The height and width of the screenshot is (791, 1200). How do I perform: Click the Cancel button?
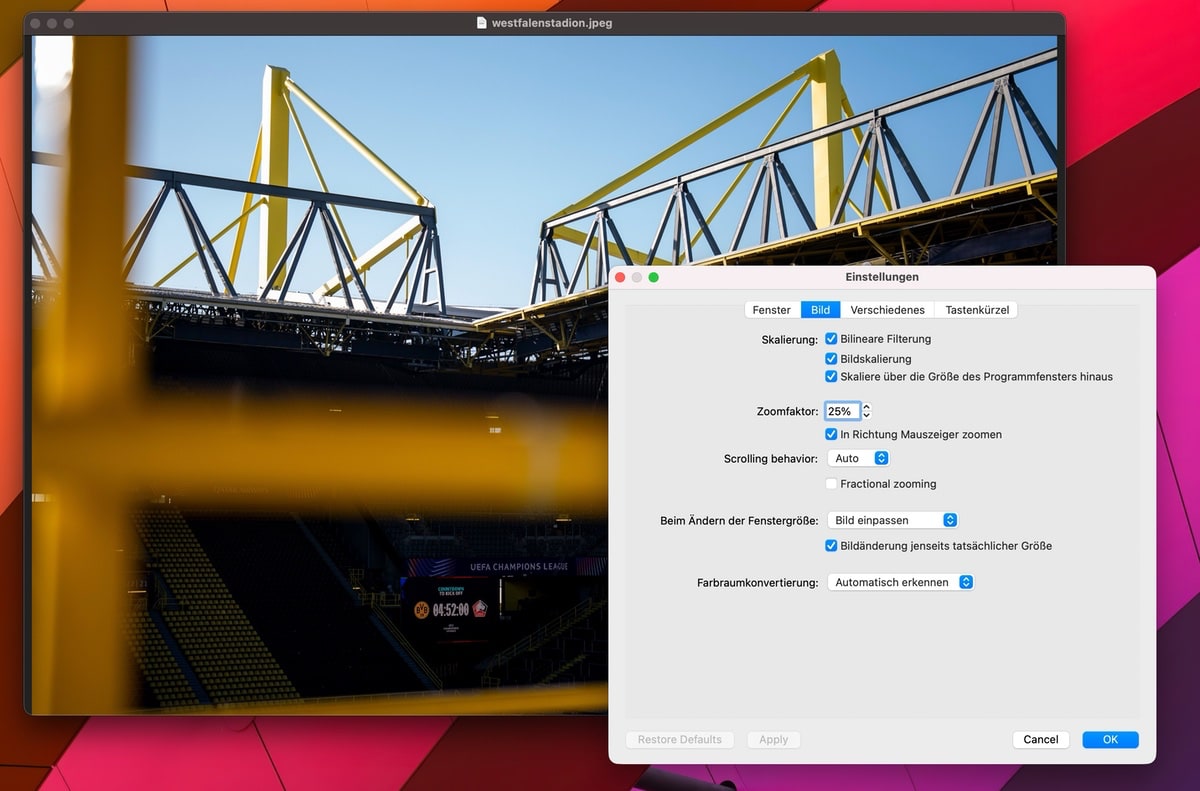pyautogui.click(x=1040, y=740)
